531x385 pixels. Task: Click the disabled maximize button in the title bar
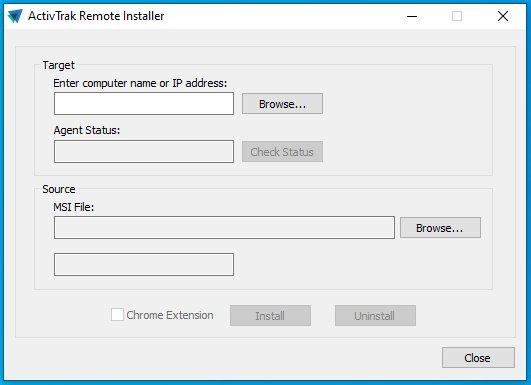point(457,16)
